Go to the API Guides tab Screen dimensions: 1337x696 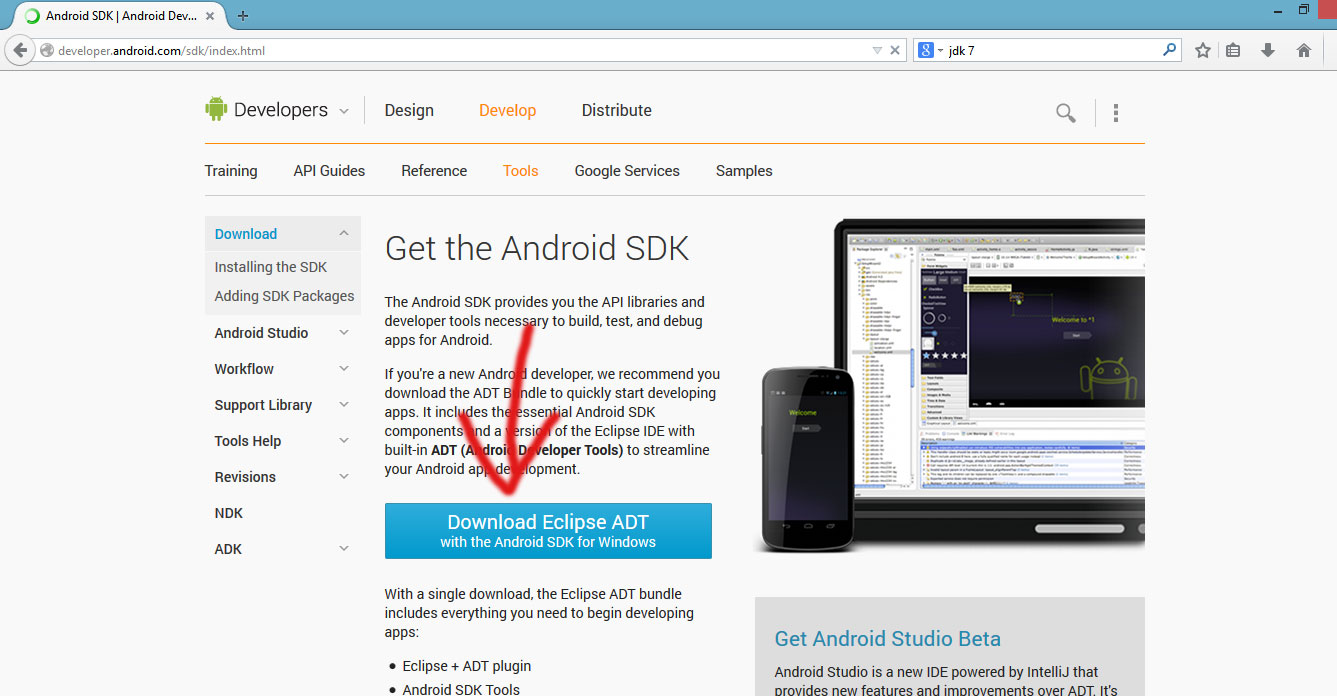point(329,171)
